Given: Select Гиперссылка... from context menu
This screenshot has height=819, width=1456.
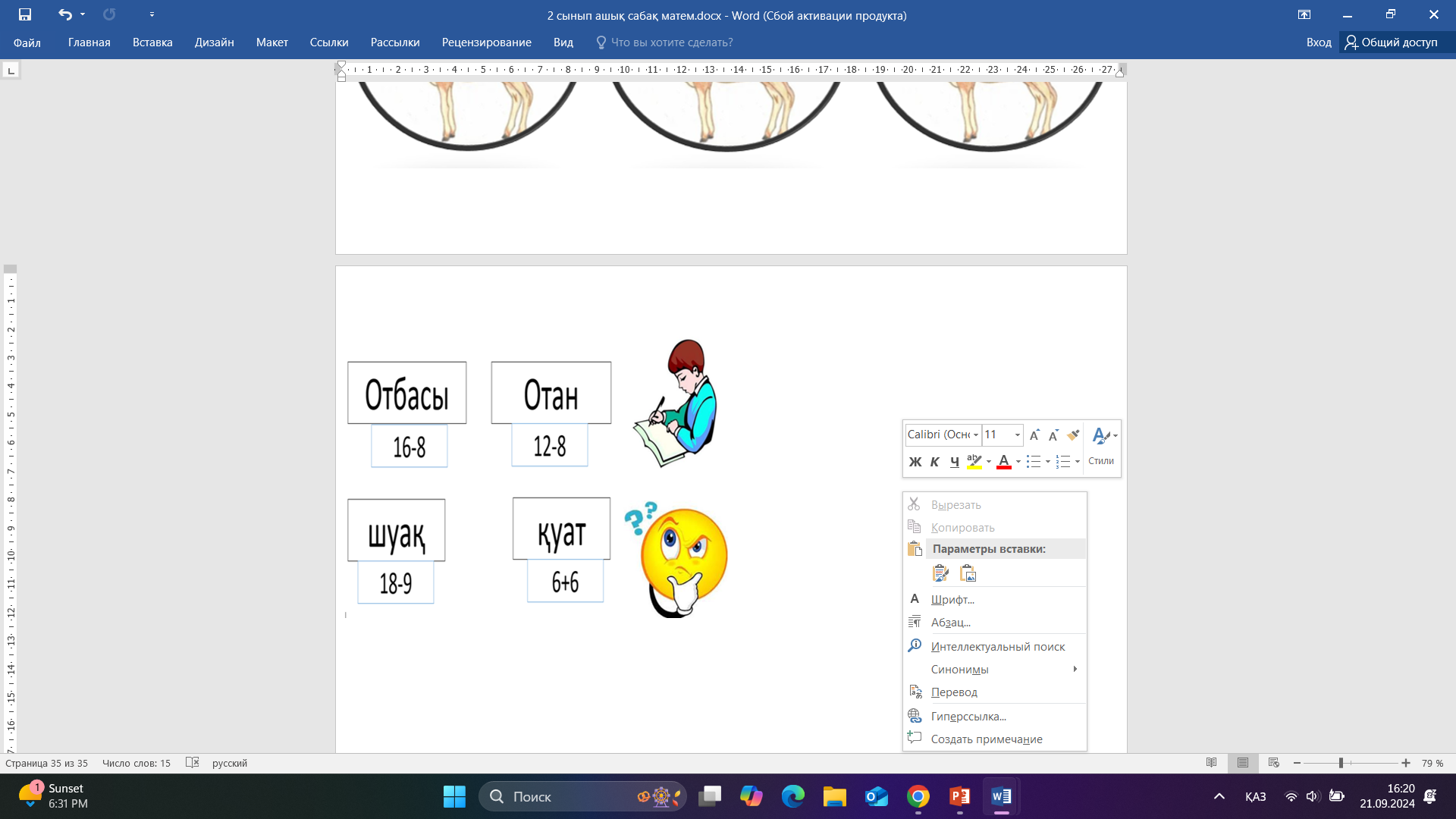Looking at the screenshot, I should click(x=968, y=717).
